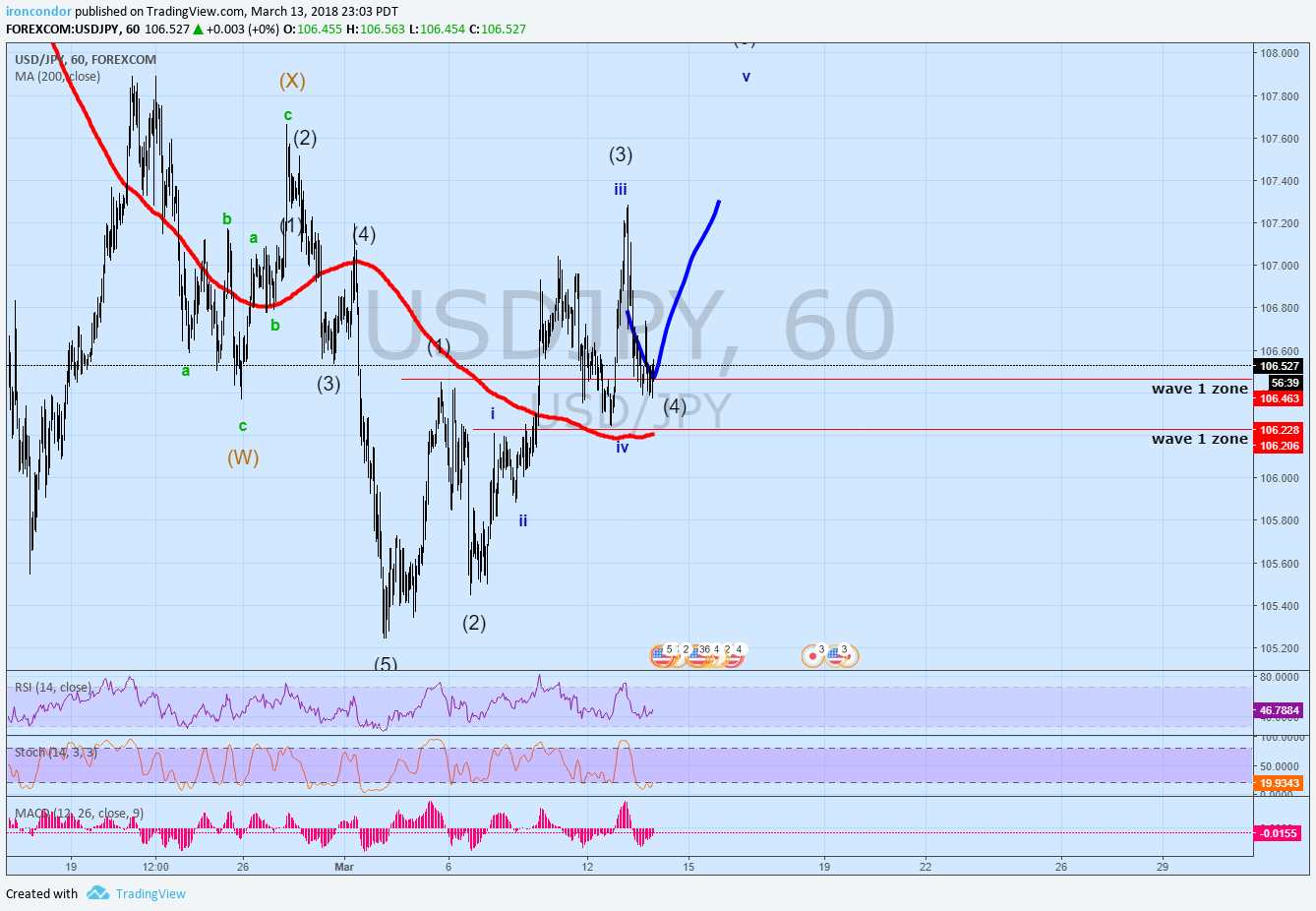Viewport: 1316px width, 911px height.
Task: Click the MACD value tag -0.0155
Action: tap(1280, 833)
